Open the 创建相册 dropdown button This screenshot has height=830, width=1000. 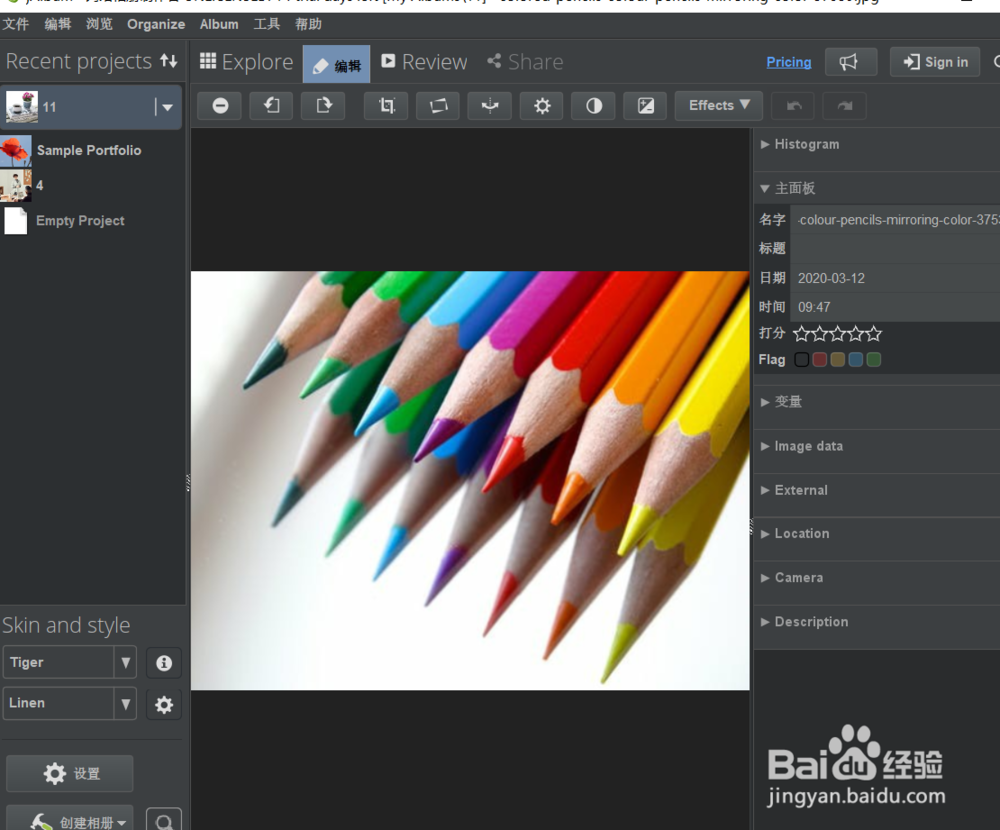point(70,819)
